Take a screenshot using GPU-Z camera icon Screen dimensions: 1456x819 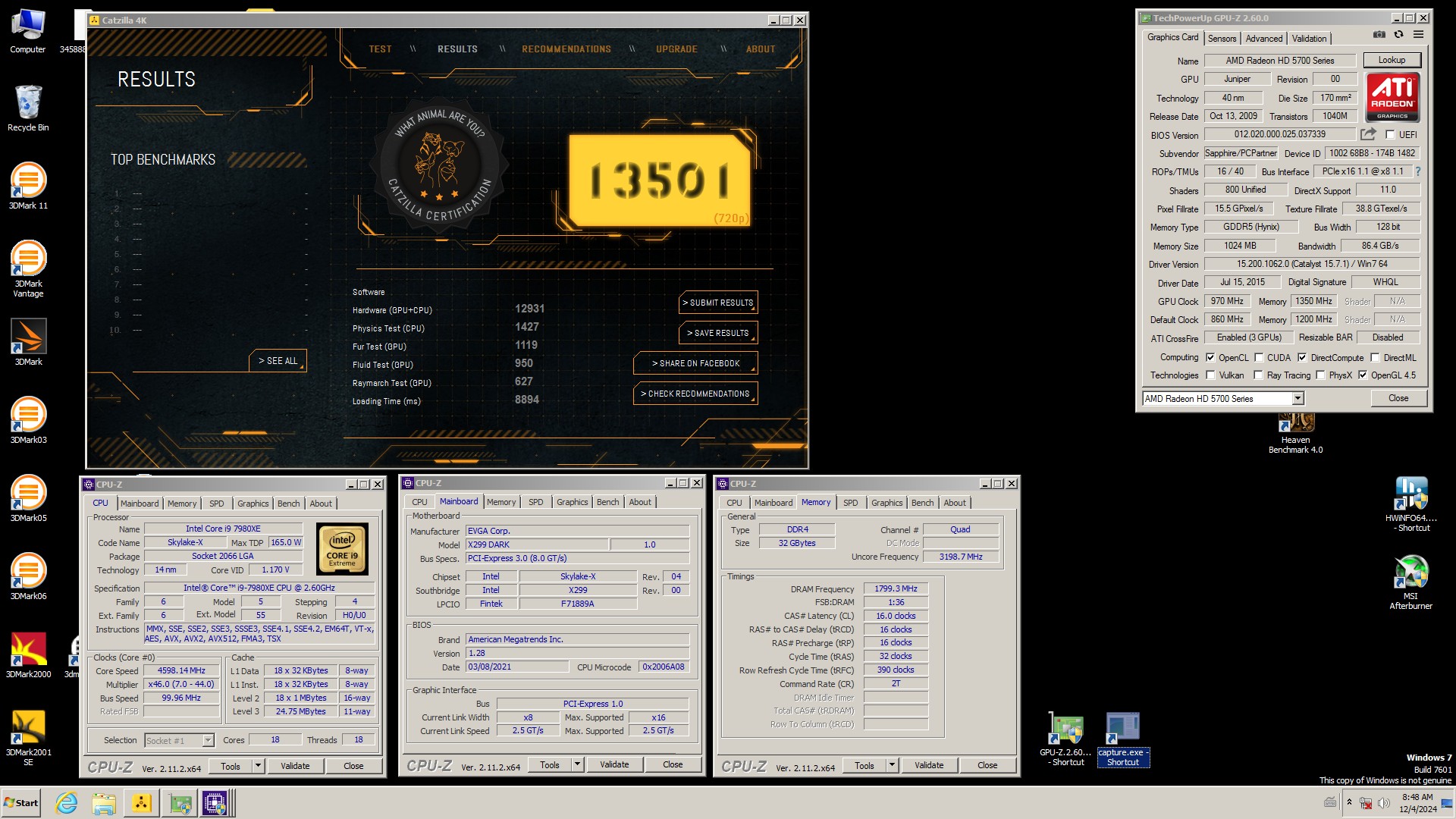pyautogui.click(x=1379, y=35)
